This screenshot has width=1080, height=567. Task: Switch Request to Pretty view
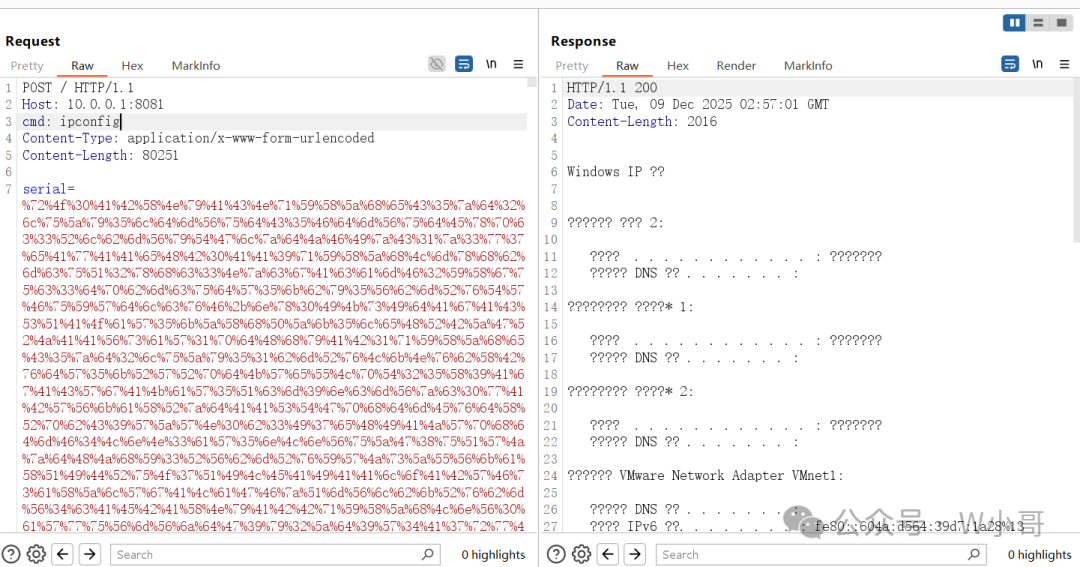coord(27,65)
